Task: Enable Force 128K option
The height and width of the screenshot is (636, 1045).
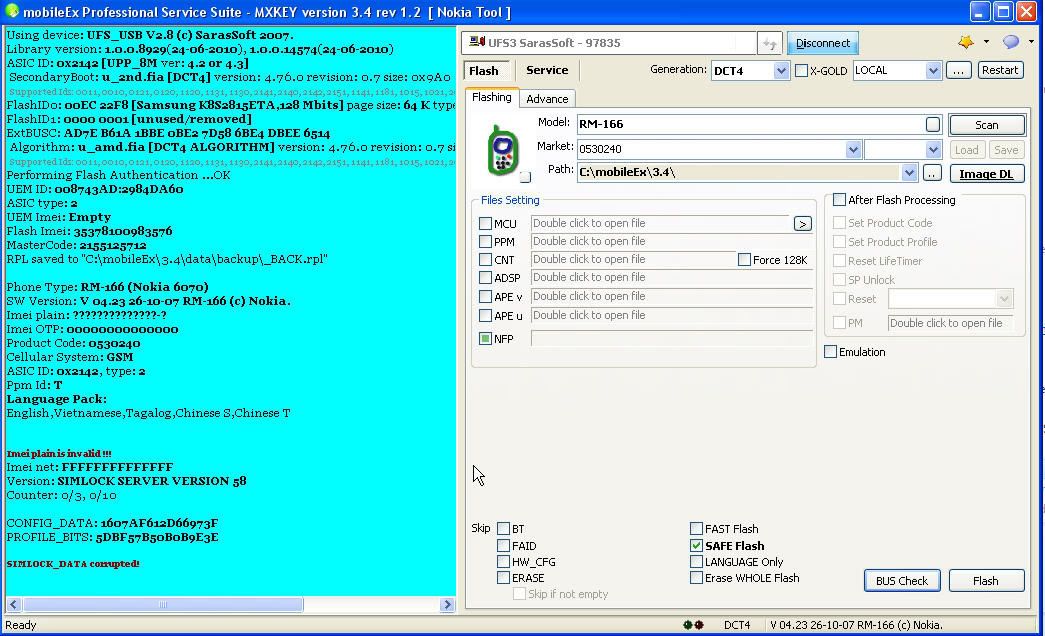Action: tap(744, 260)
